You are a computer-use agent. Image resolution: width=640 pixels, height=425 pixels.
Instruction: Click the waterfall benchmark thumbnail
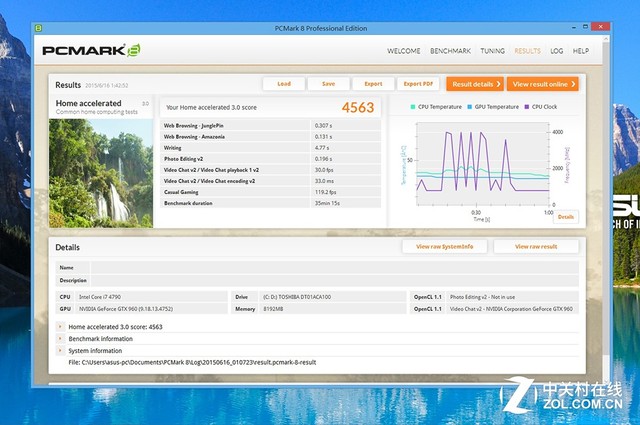pos(101,173)
